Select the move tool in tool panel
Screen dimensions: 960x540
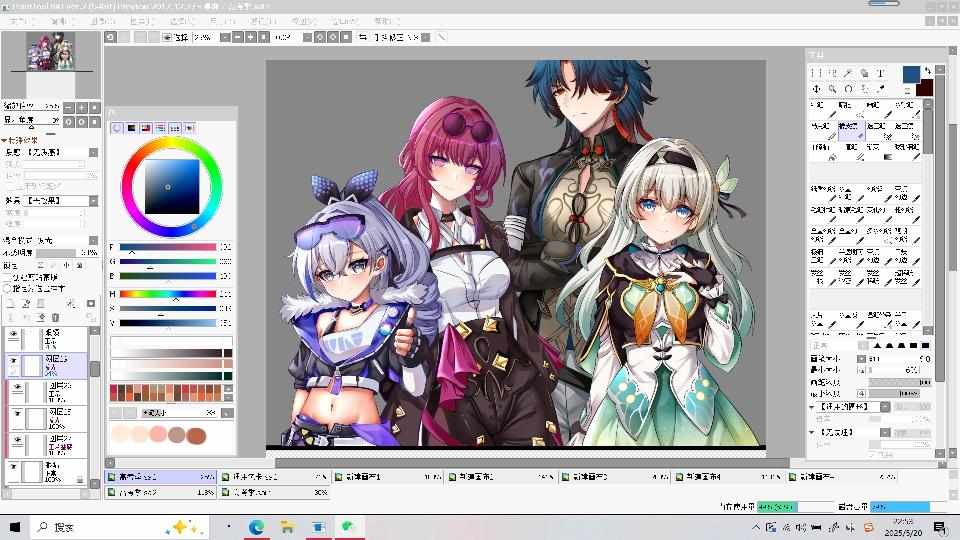[x=816, y=89]
